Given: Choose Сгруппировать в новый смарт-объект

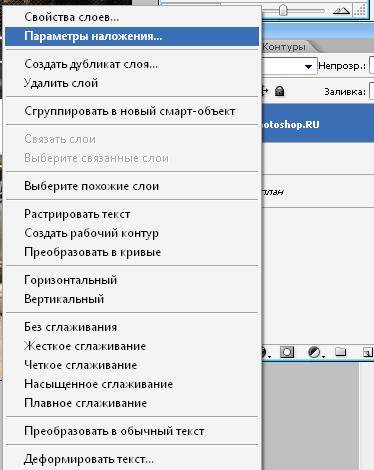Looking at the screenshot, I should click(132, 111).
